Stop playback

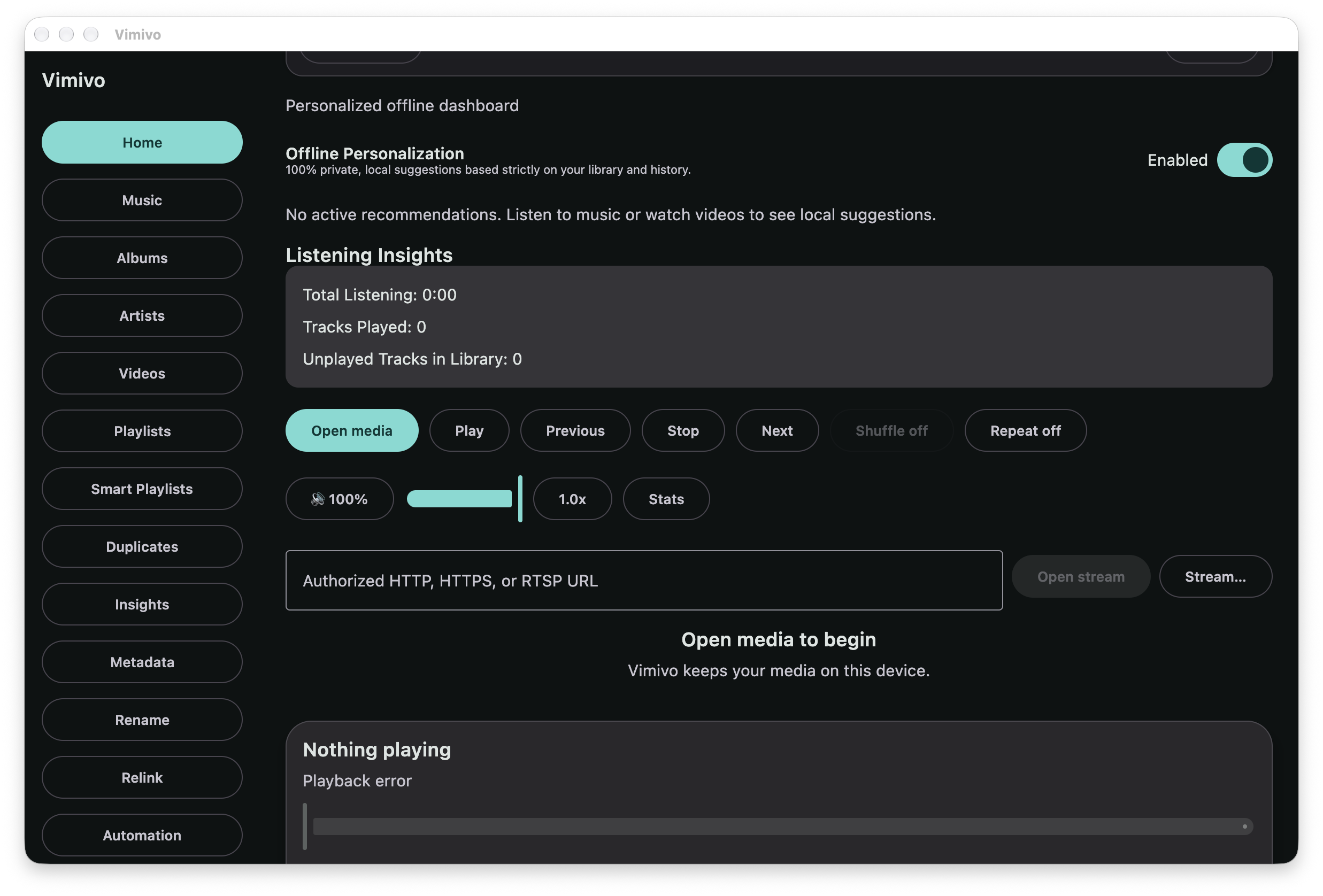point(682,431)
